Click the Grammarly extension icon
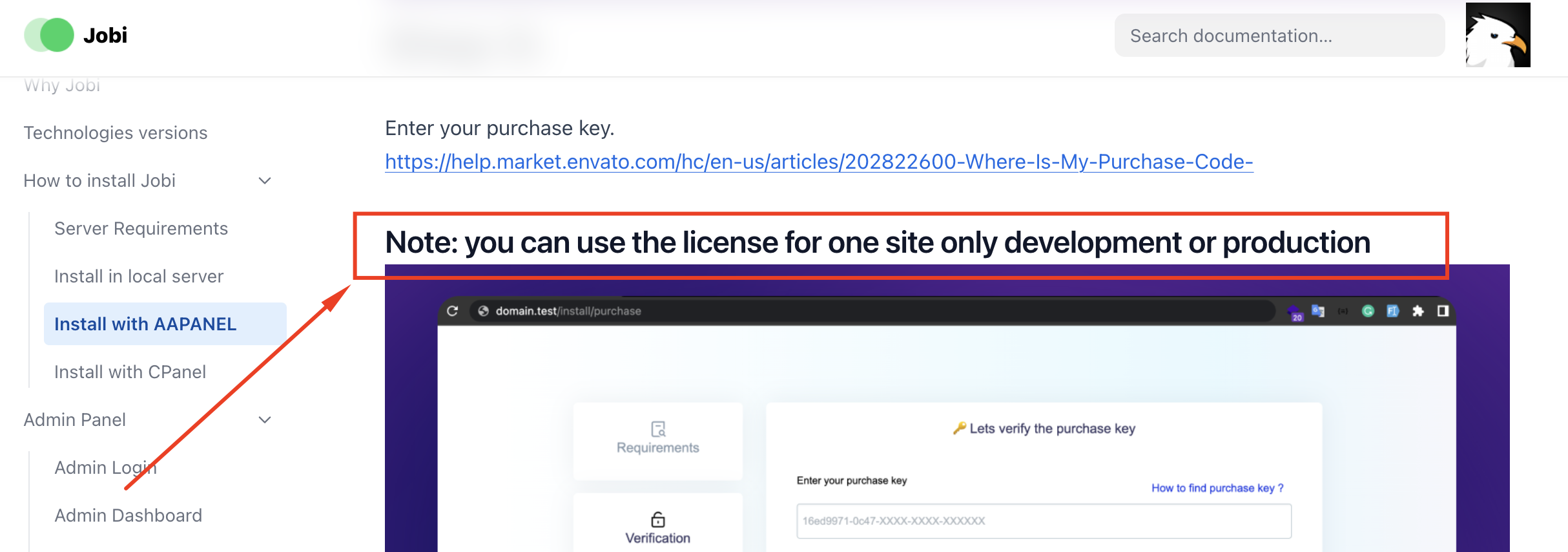 pos(1368,311)
